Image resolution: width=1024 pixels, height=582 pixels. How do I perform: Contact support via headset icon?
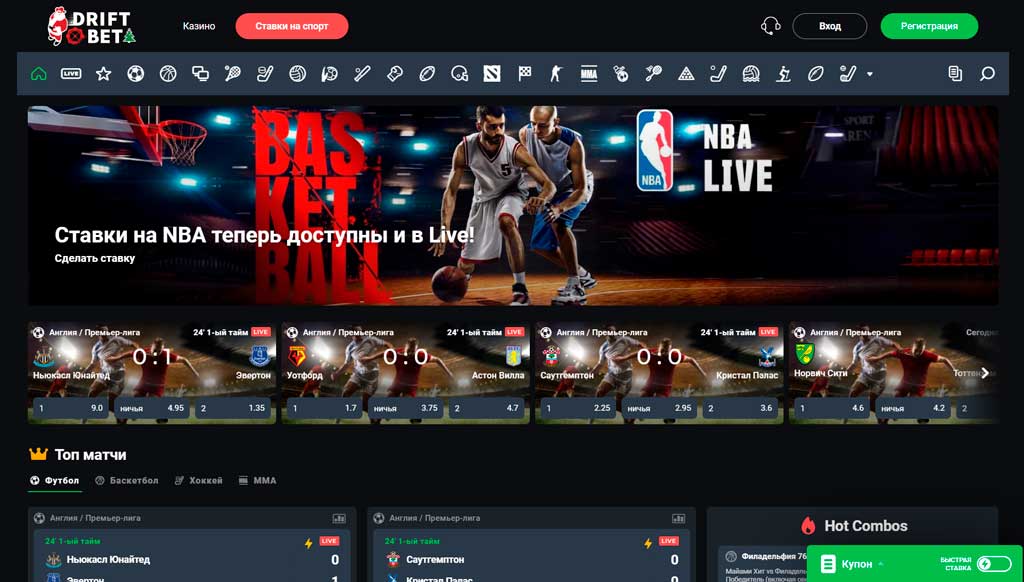(x=771, y=26)
